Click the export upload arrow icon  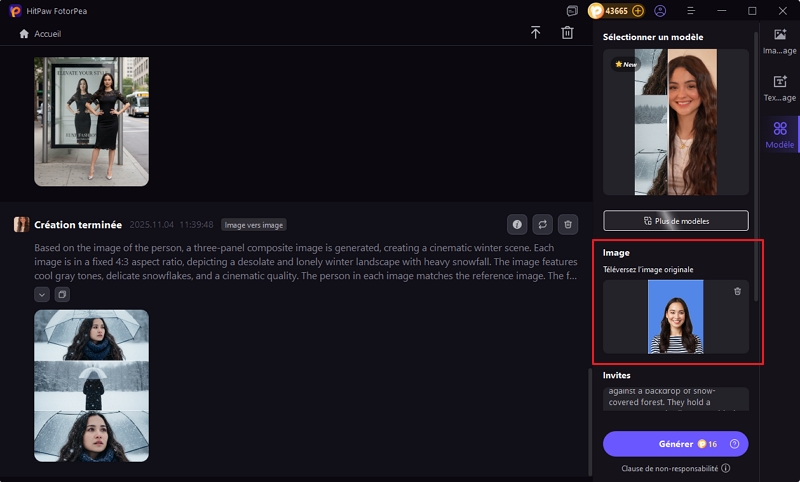pyautogui.click(x=535, y=33)
